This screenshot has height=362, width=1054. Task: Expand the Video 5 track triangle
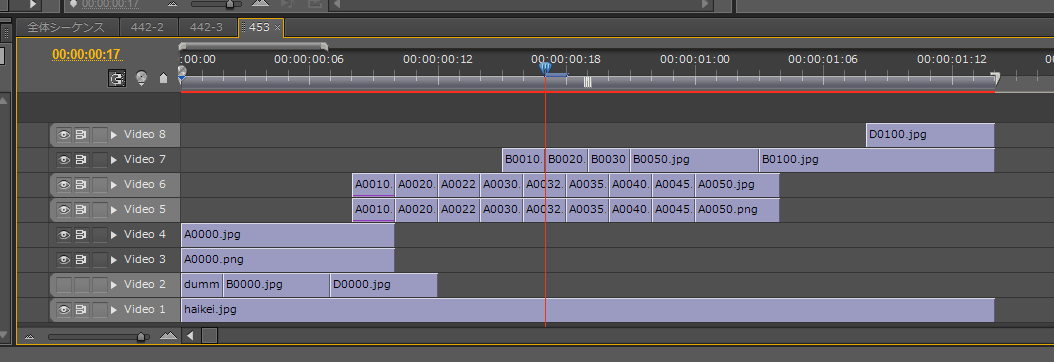pyautogui.click(x=114, y=210)
